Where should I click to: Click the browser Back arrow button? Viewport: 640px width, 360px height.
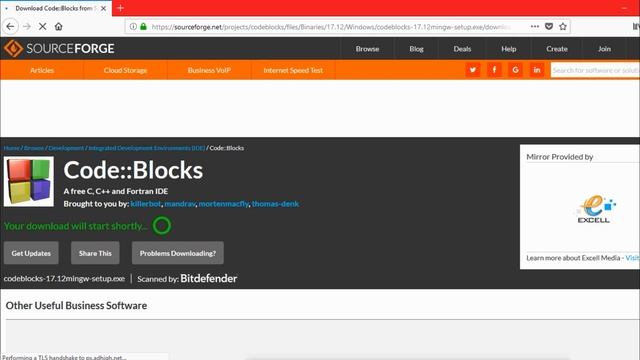[x=10, y=27]
